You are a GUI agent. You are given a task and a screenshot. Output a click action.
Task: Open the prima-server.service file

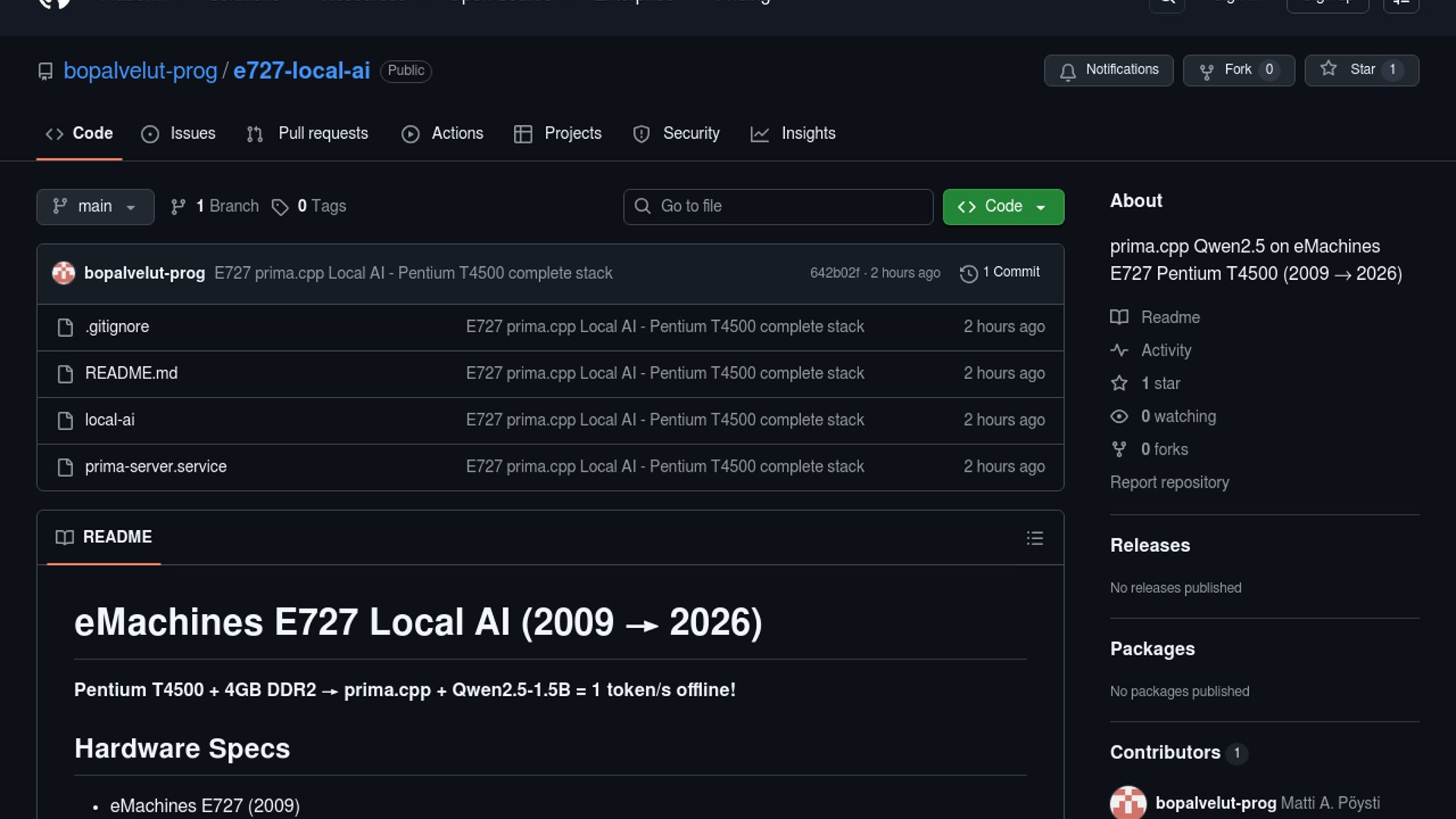[x=155, y=467]
